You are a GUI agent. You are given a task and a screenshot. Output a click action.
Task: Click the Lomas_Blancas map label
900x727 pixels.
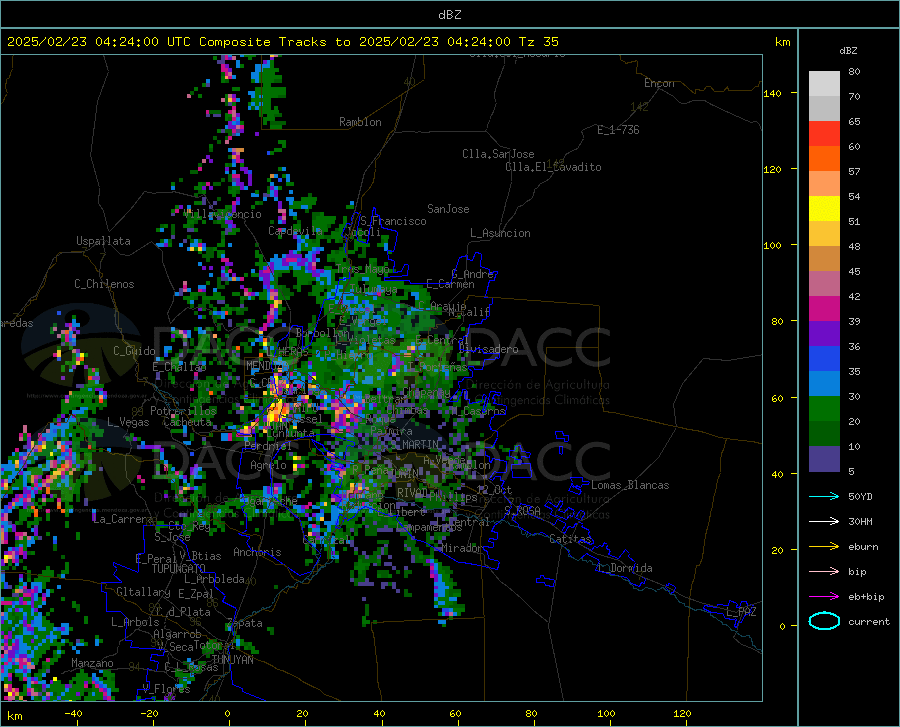[630, 485]
